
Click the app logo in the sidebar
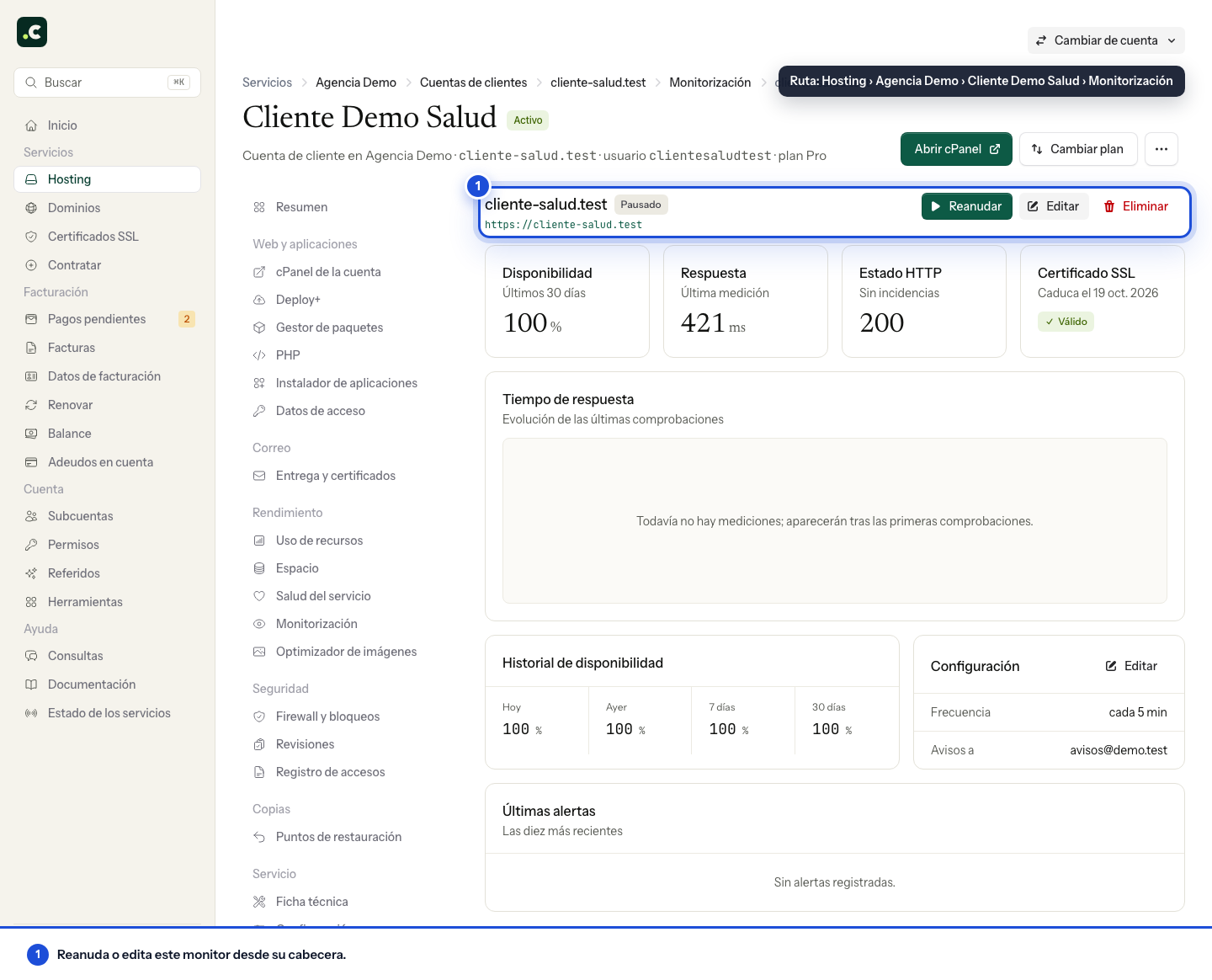(x=32, y=32)
